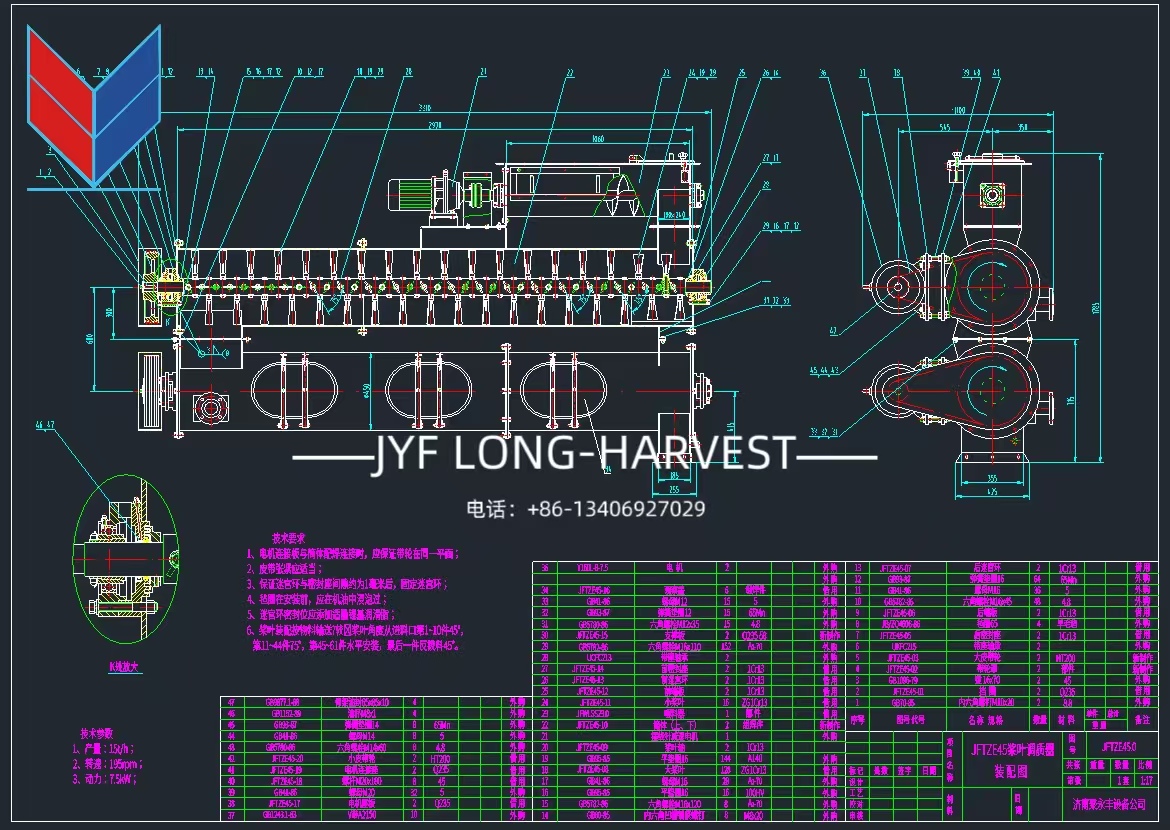Click the 'JFTZE45-20' code in row 42
1170x830 pixels.
(287, 758)
